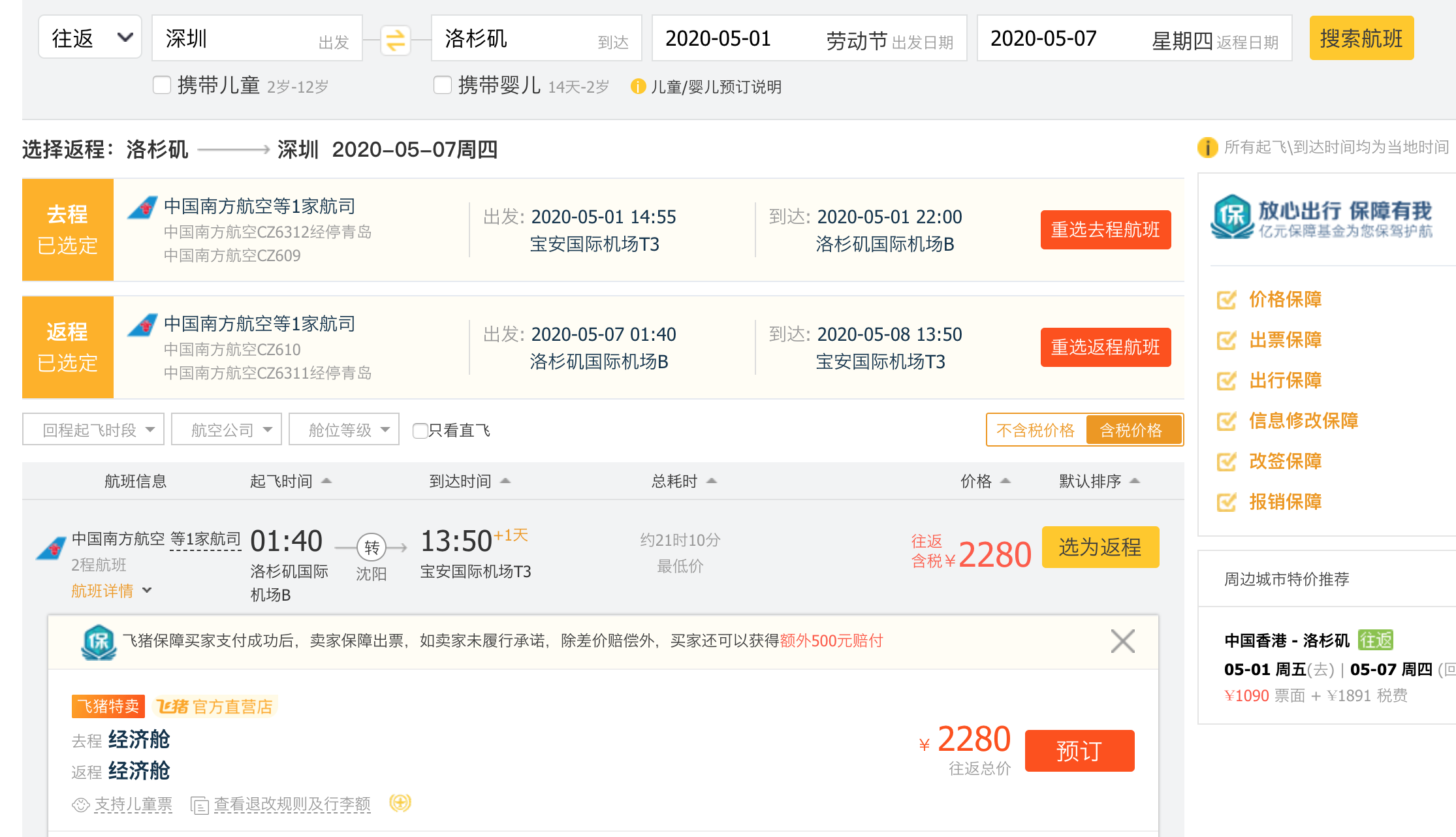Viewport: 1456px width, 837px height.
Task: Open the 往返 trip type dropdown
Action: [x=90, y=37]
